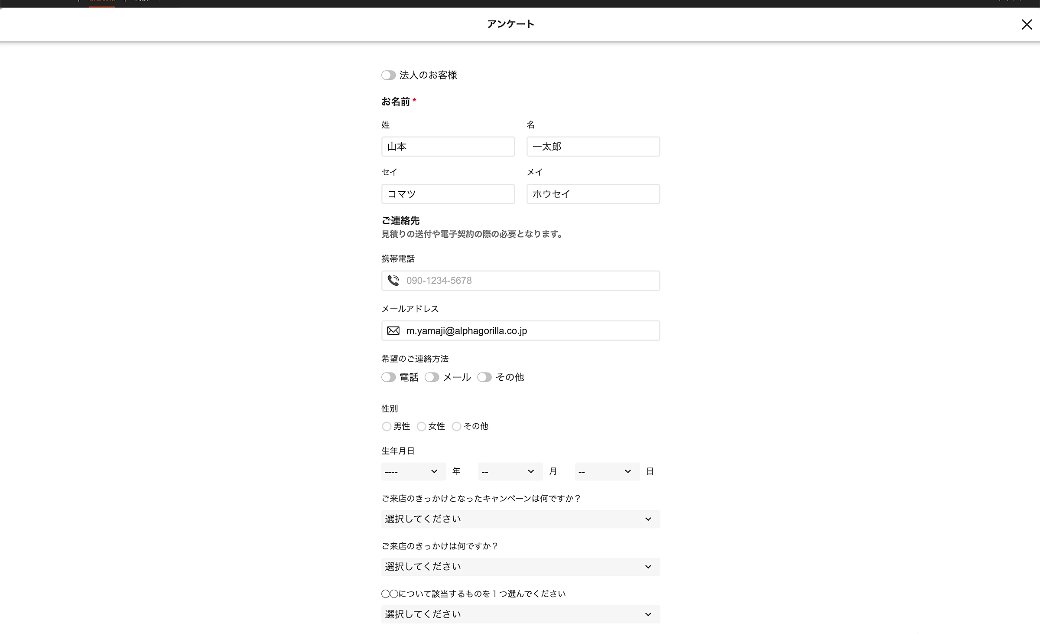Enable the メール contact method toggle
Image resolution: width=1040 pixels, height=634 pixels.
pyautogui.click(x=432, y=377)
